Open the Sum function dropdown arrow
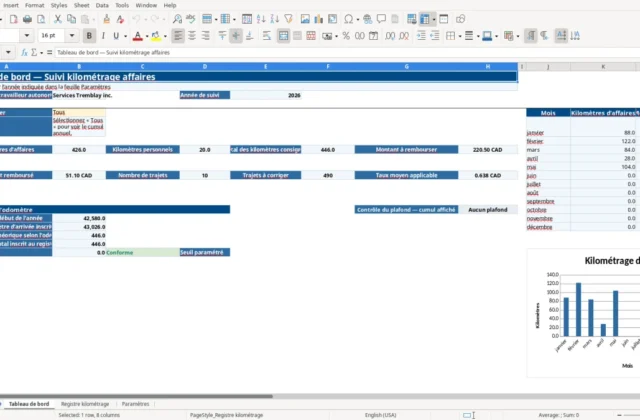The width and height of the screenshot is (640, 420). click(41, 53)
